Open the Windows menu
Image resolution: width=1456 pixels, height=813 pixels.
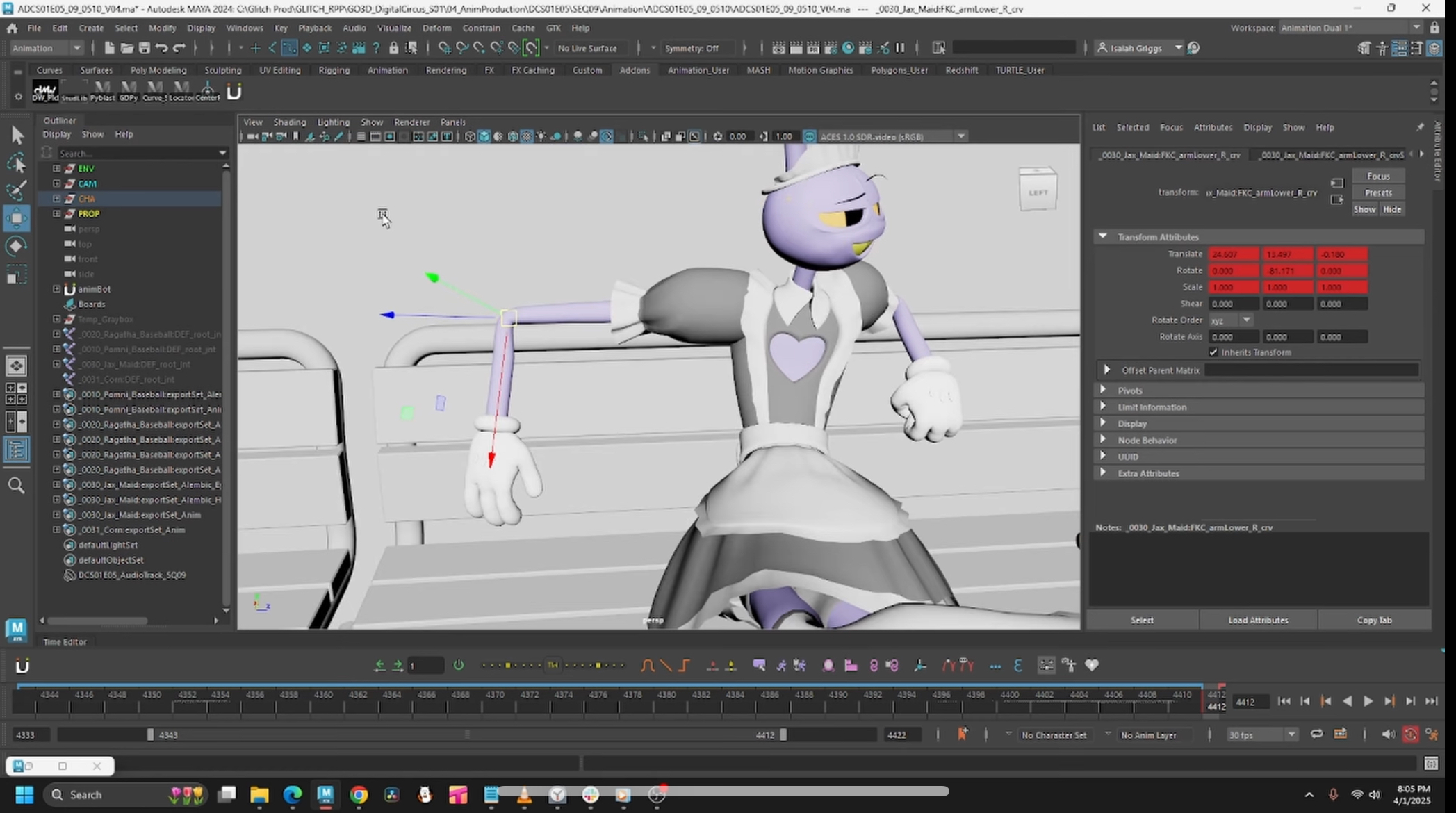point(245,28)
